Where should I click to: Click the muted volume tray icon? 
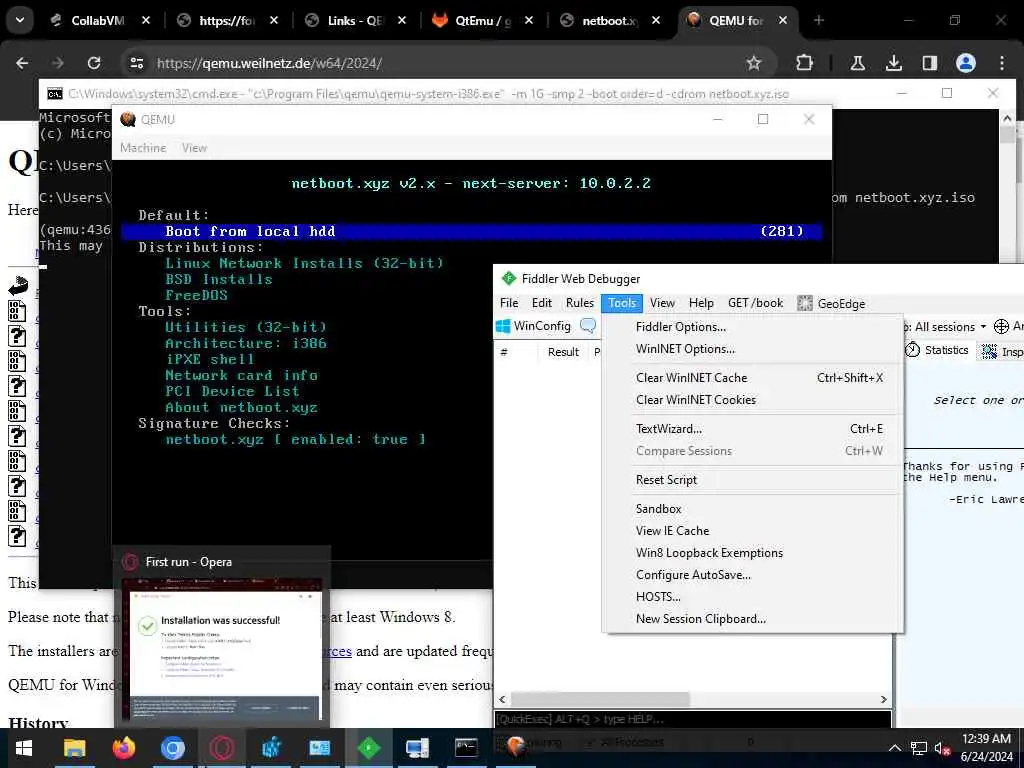941,748
